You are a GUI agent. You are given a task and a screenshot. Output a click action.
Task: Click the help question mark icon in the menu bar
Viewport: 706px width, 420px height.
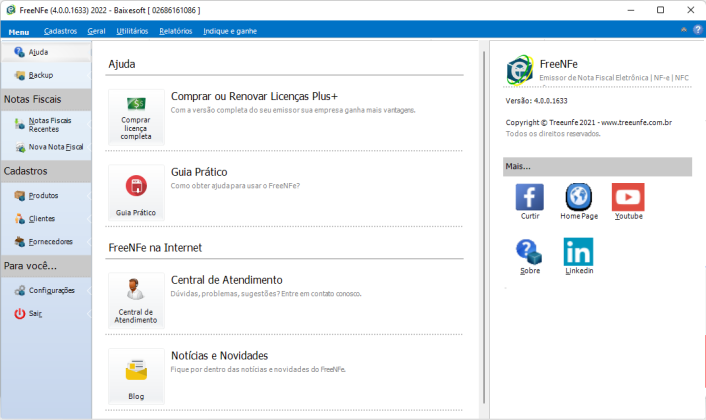tap(697, 30)
